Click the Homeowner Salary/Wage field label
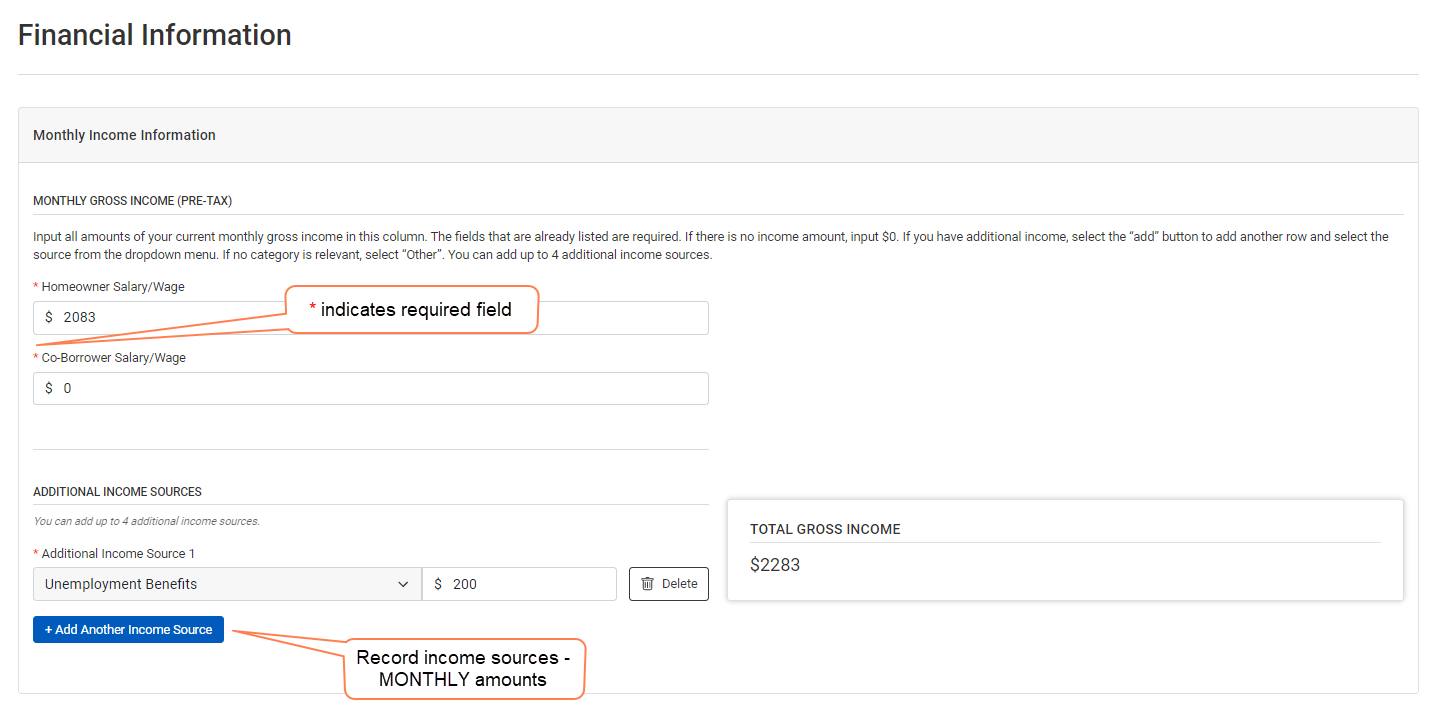Screen dimensions: 1438x713 point(113,287)
